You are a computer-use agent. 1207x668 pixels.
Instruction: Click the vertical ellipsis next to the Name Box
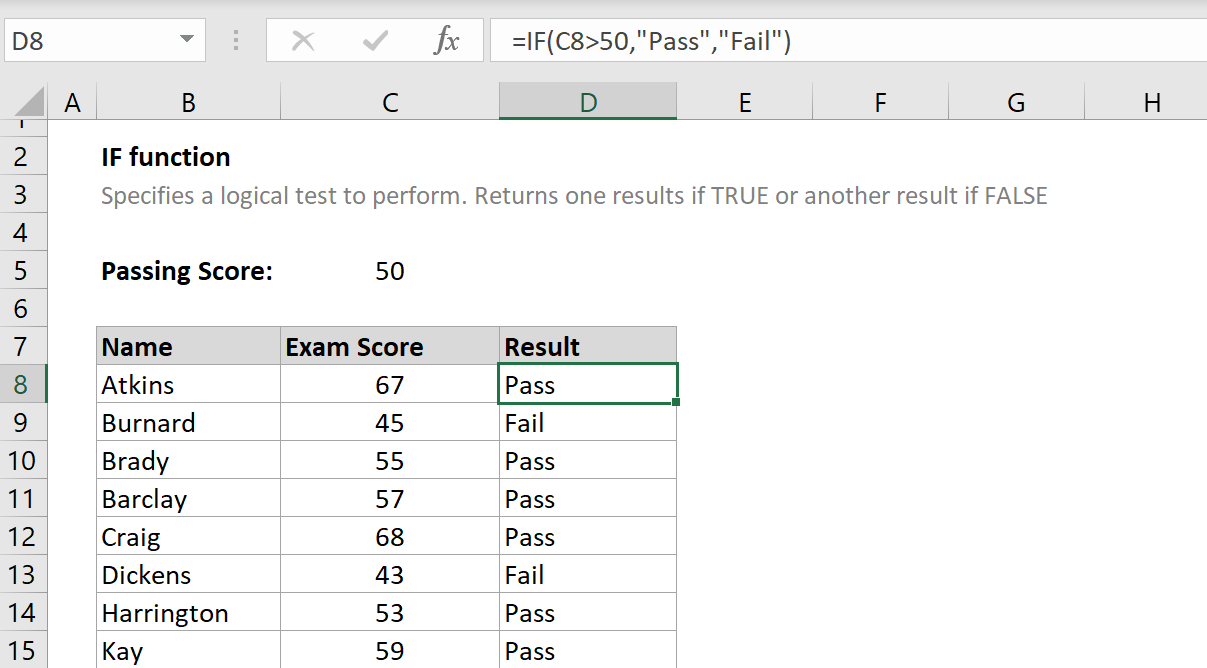pos(236,40)
